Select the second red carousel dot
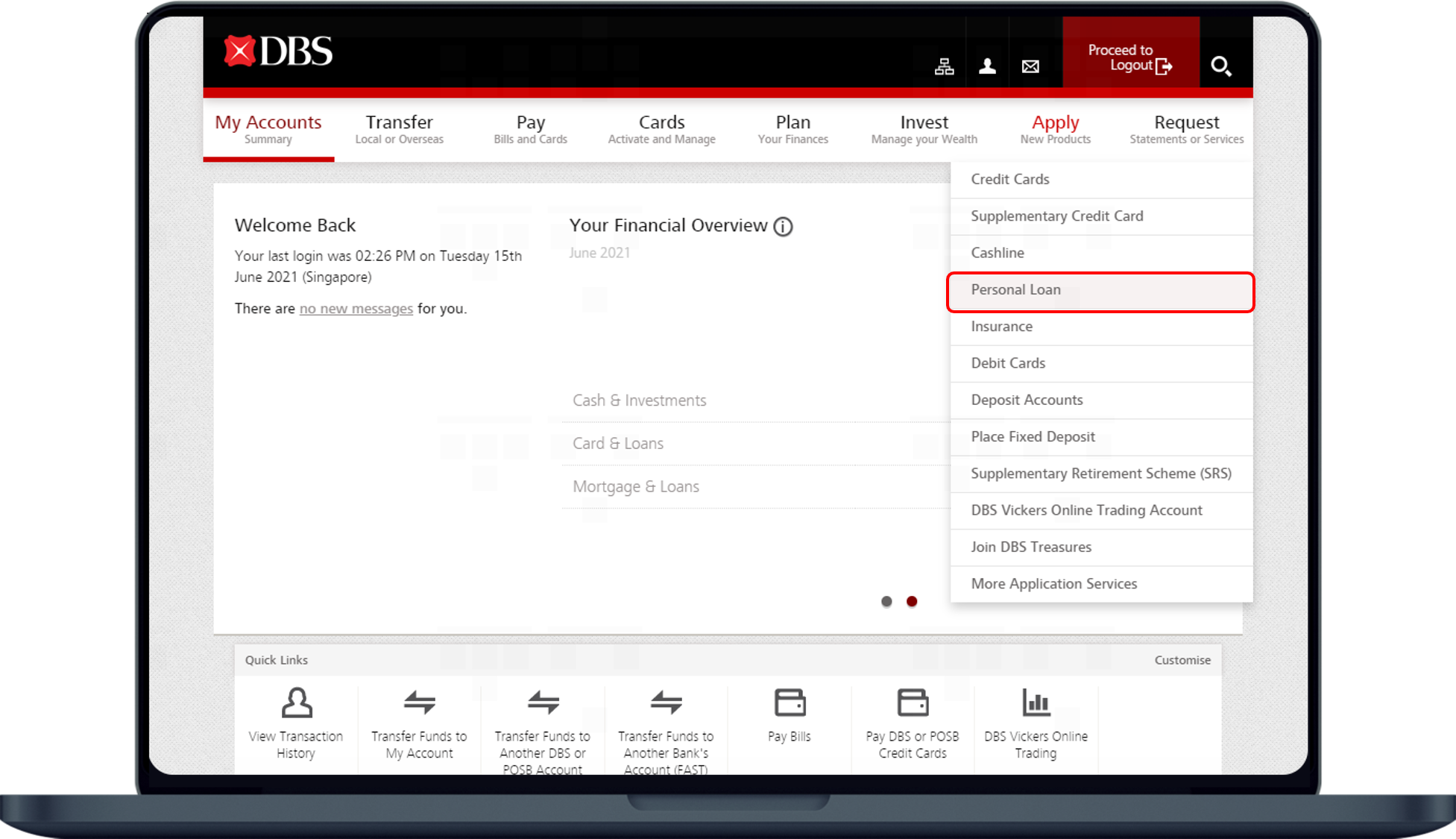This screenshot has width=1456, height=839. [912, 601]
